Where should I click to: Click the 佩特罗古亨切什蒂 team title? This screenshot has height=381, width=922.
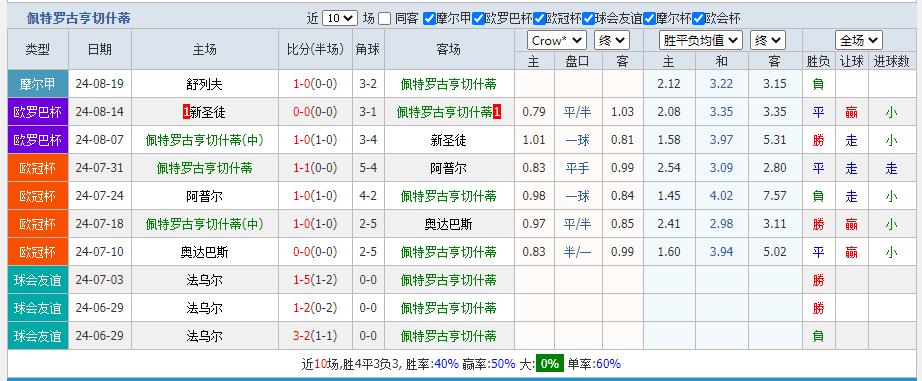(78, 18)
